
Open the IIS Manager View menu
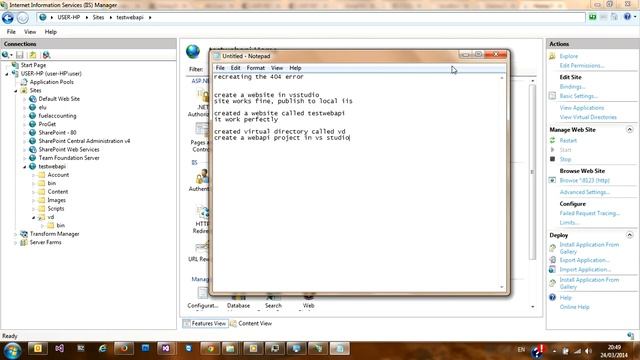[30, 32]
